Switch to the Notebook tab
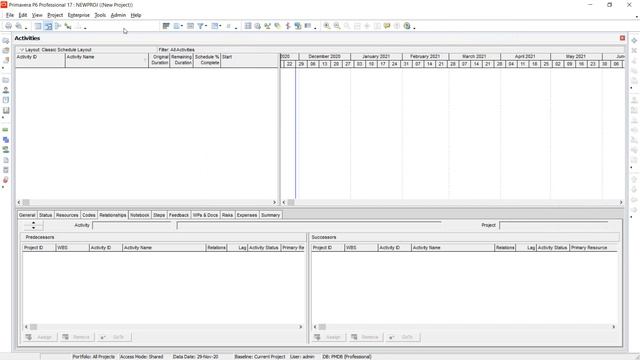This screenshot has width=640, height=360. point(140,215)
